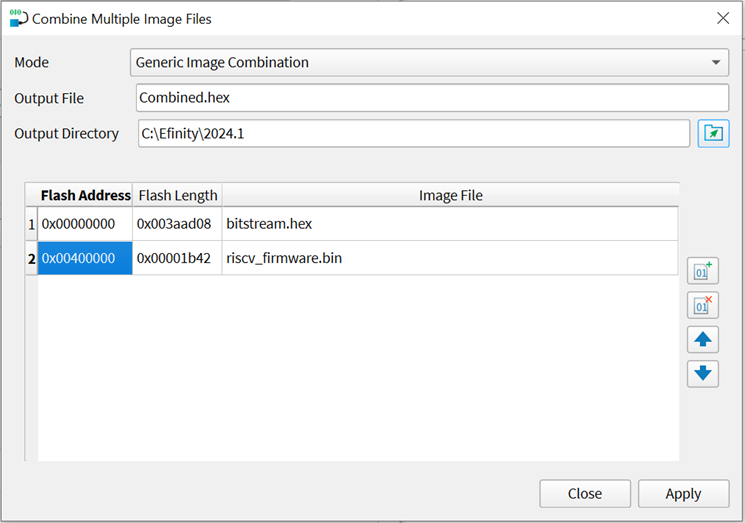Browse for output directory using folder icon

tap(713, 133)
